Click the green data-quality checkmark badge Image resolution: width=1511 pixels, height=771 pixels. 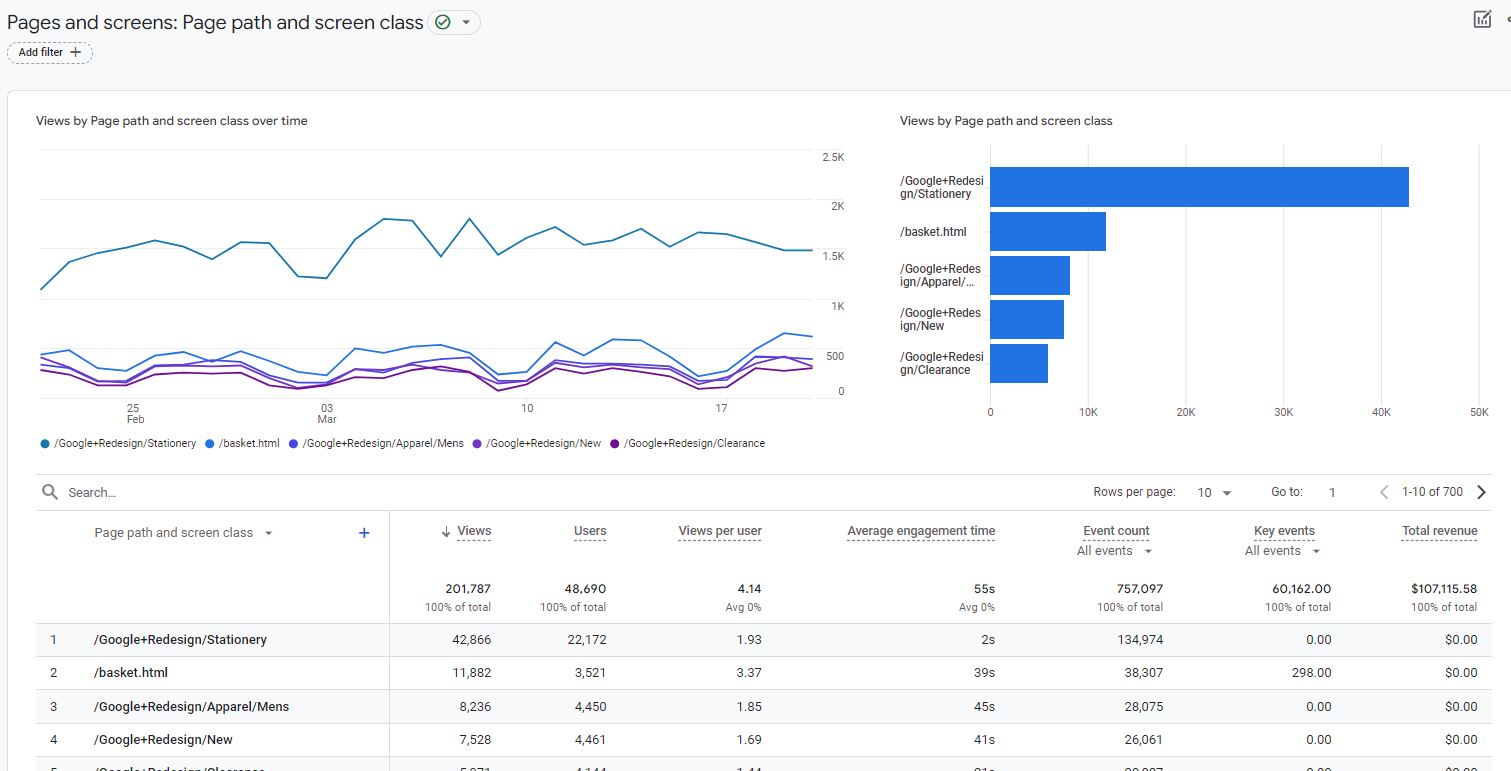click(x=441, y=21)
